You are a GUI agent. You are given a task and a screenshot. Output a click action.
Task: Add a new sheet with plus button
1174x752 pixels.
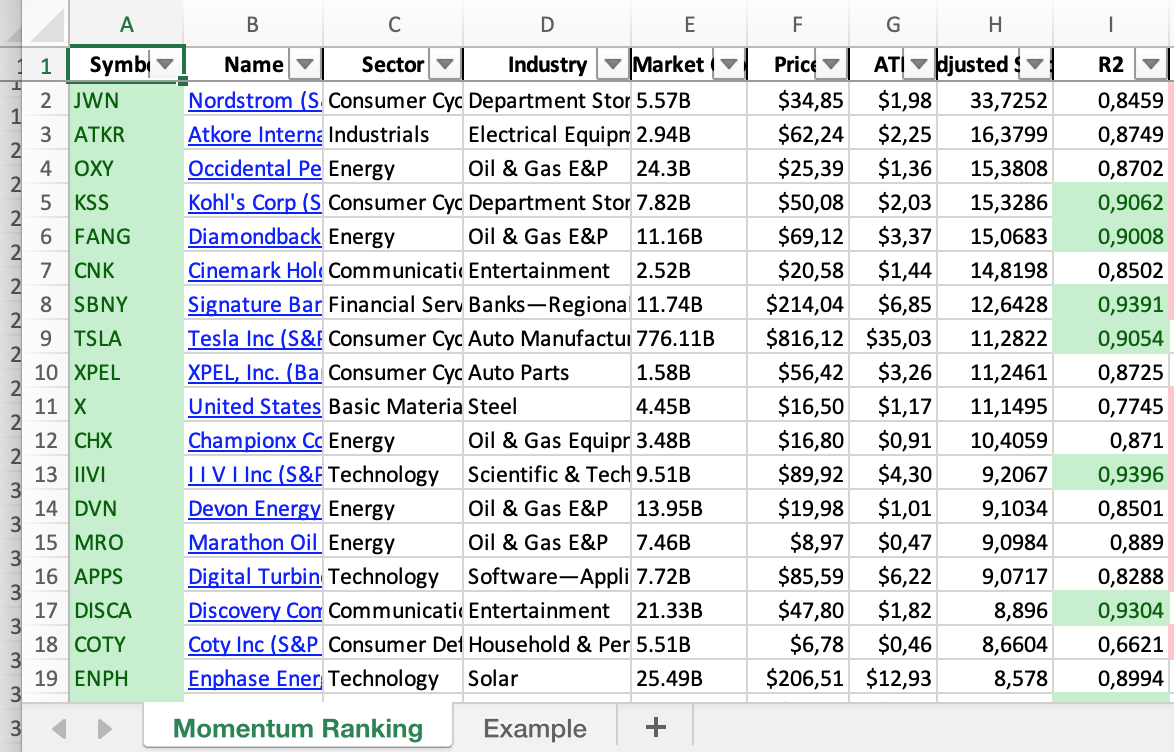655,727
